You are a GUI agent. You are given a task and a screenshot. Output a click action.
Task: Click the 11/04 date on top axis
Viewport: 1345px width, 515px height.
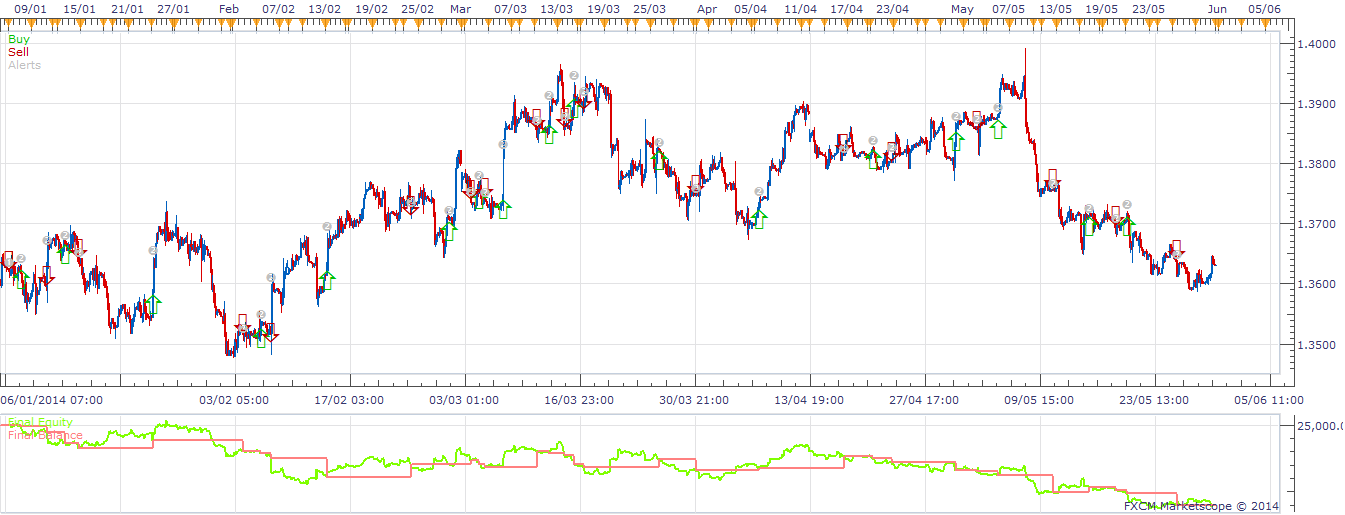pos(800,8)
